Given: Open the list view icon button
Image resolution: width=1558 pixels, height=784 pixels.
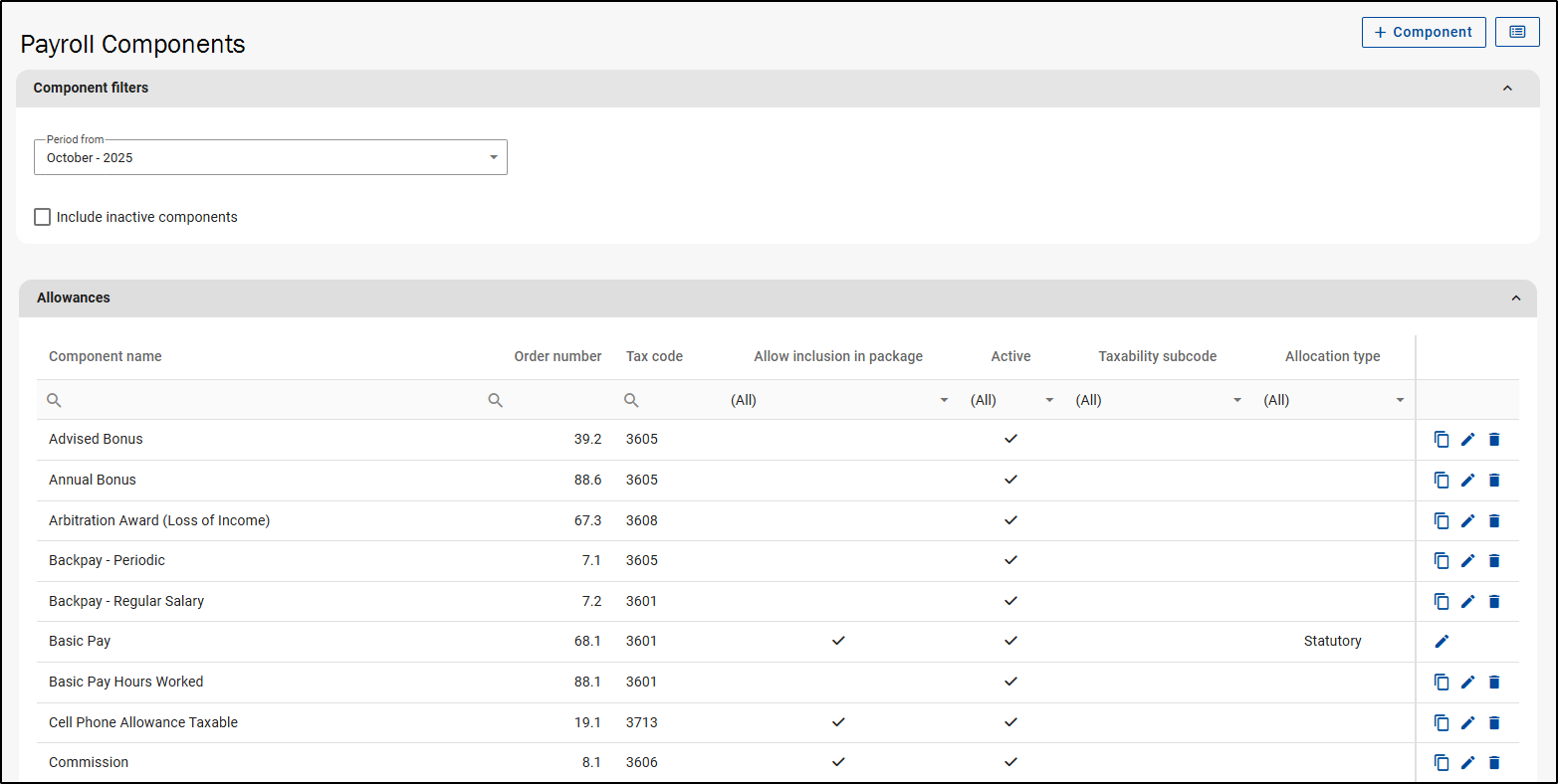Looking at the screenshot, I should point(1517,32).
